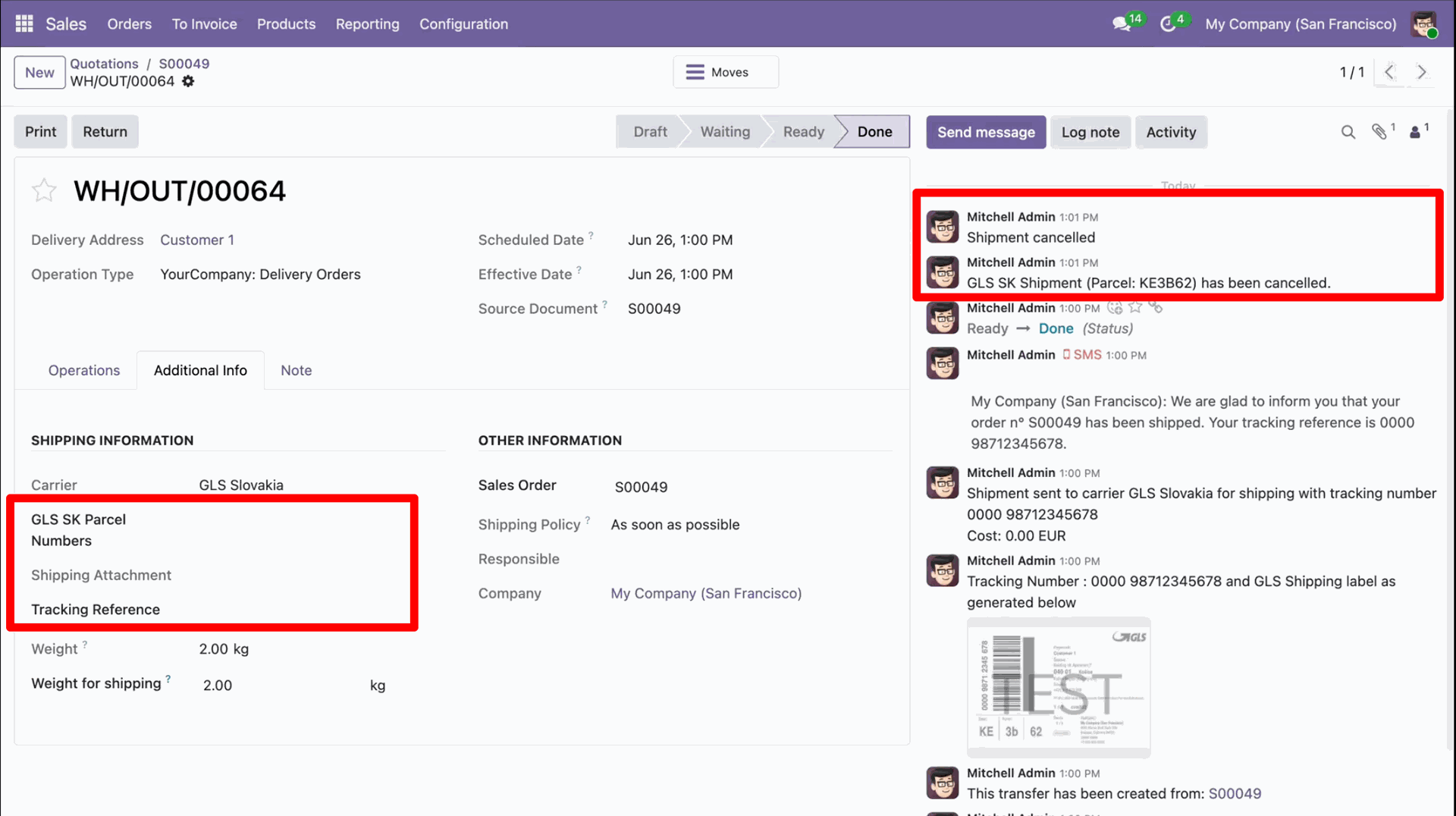
Task: Switch to the Note tab
Action: pyautogui.click(x=297, y=370)
